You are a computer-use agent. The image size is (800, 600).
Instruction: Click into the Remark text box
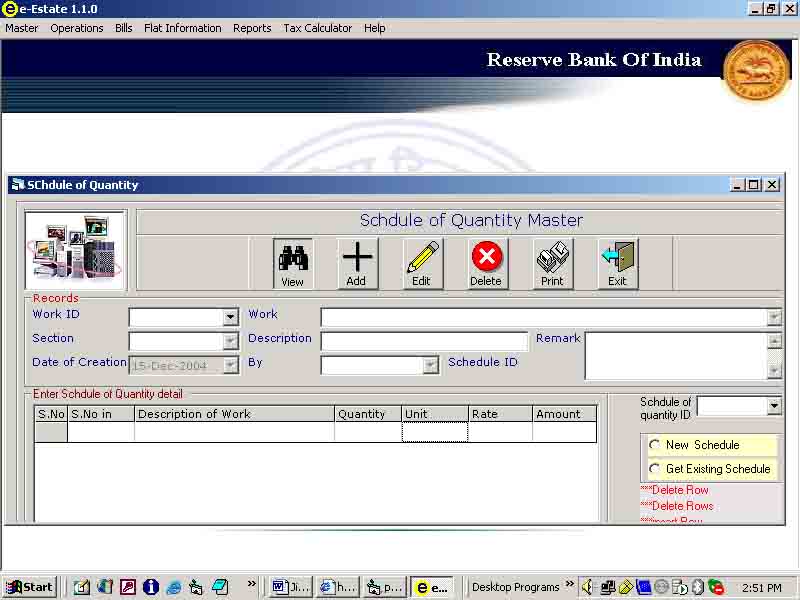coord(676,356)
